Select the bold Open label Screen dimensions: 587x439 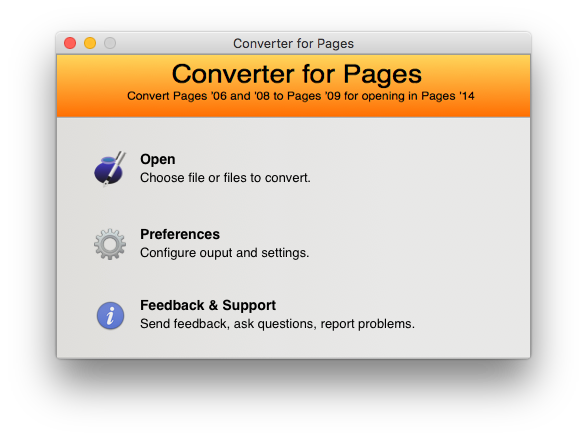pos(158,159)
